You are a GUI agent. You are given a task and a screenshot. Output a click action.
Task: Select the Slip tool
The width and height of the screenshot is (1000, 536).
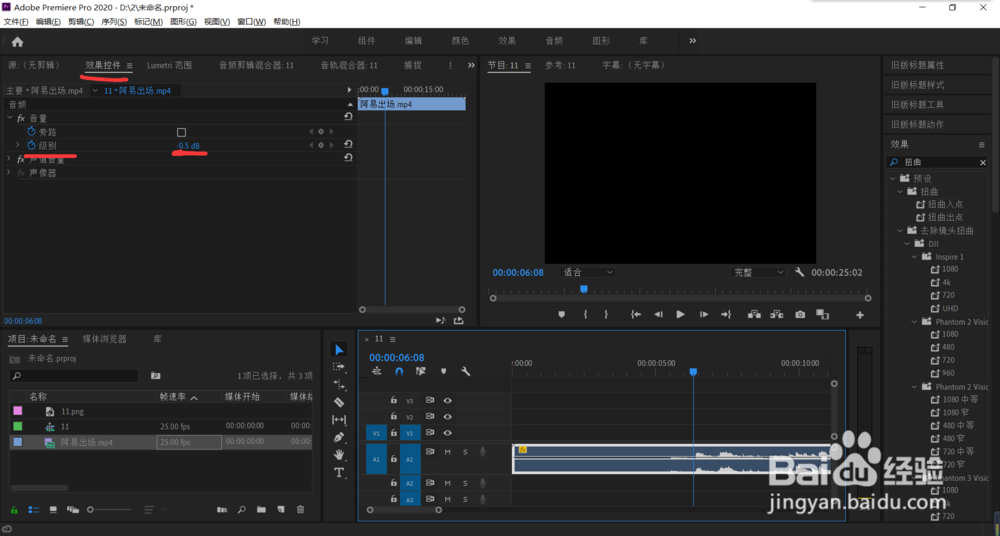pyautogui.click(x=339, y=420)
